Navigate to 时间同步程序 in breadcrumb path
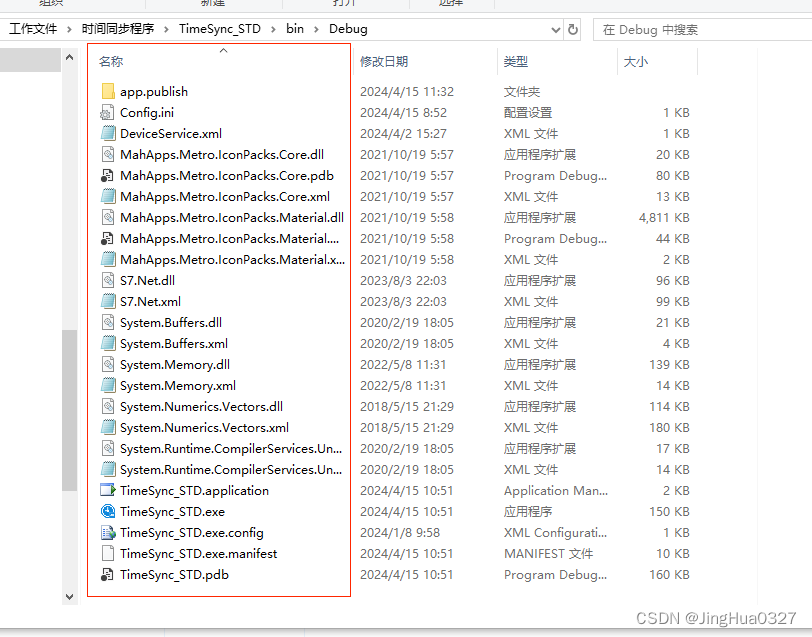 point(117,29)
